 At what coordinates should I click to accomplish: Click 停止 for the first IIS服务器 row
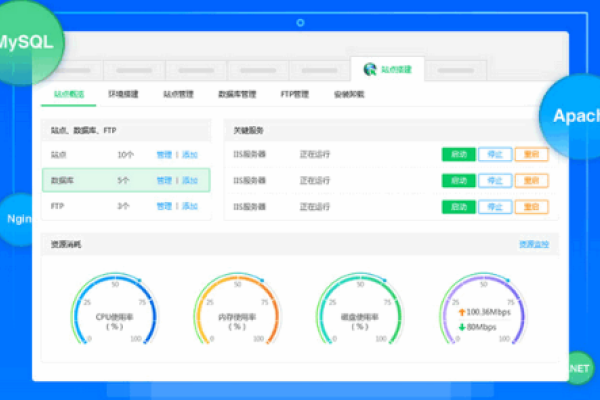(495, 154)
